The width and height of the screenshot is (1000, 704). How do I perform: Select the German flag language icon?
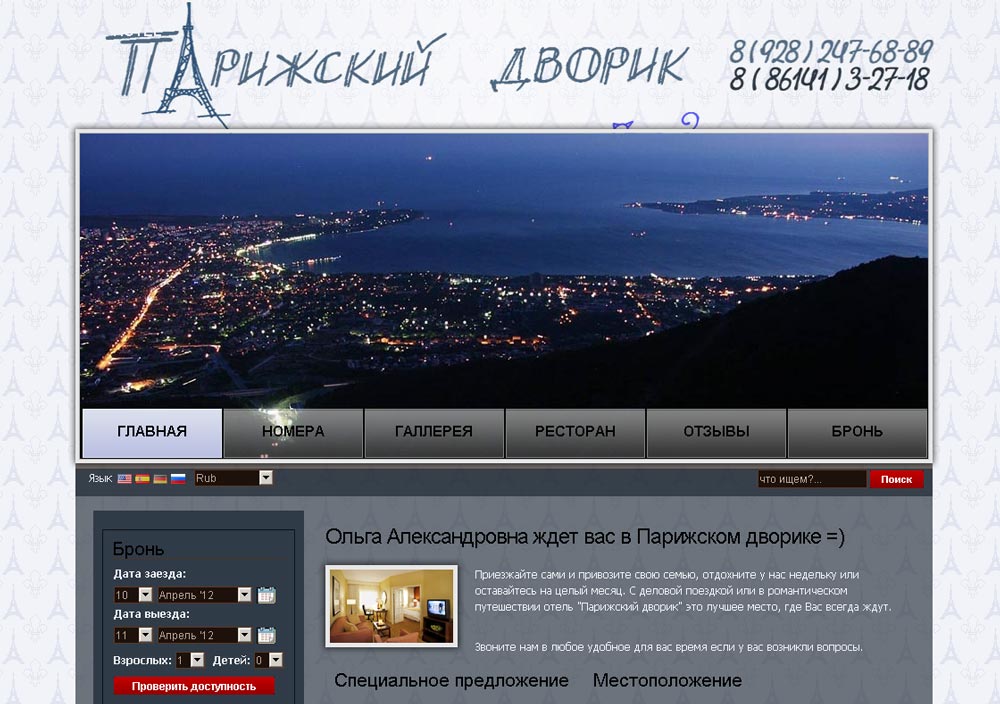coord(160,478)
